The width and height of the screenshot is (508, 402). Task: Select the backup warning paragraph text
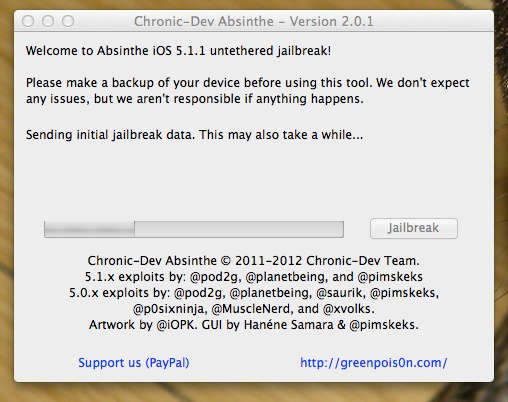point(248,91)
